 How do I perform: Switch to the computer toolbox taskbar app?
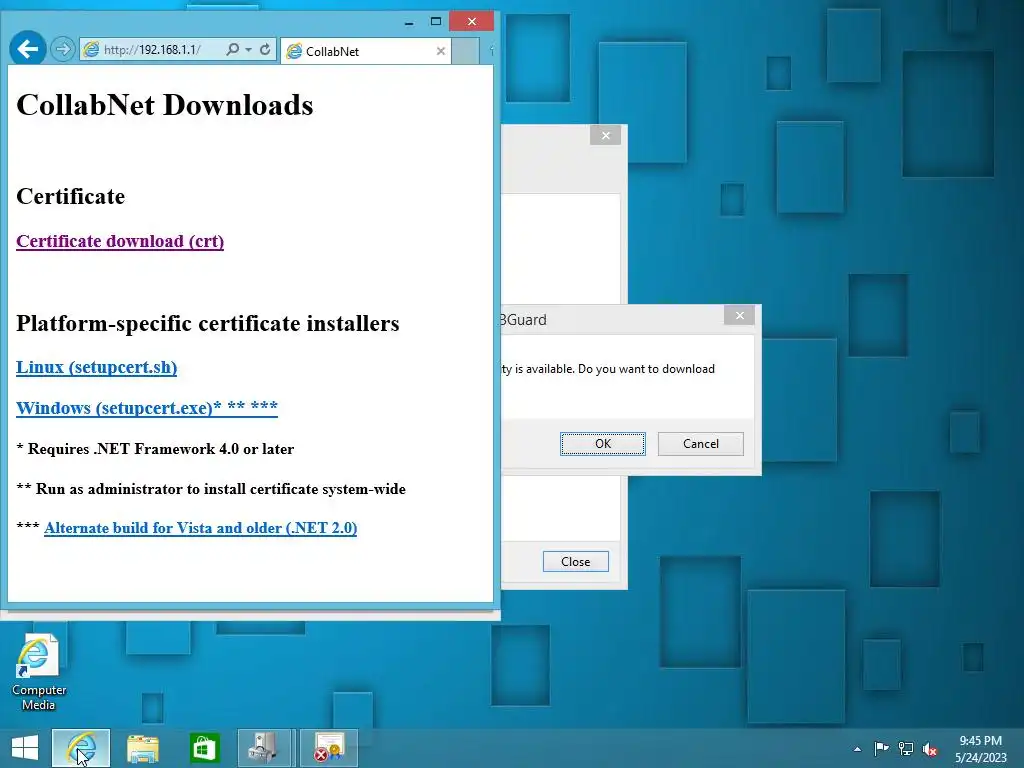(266, 748)
